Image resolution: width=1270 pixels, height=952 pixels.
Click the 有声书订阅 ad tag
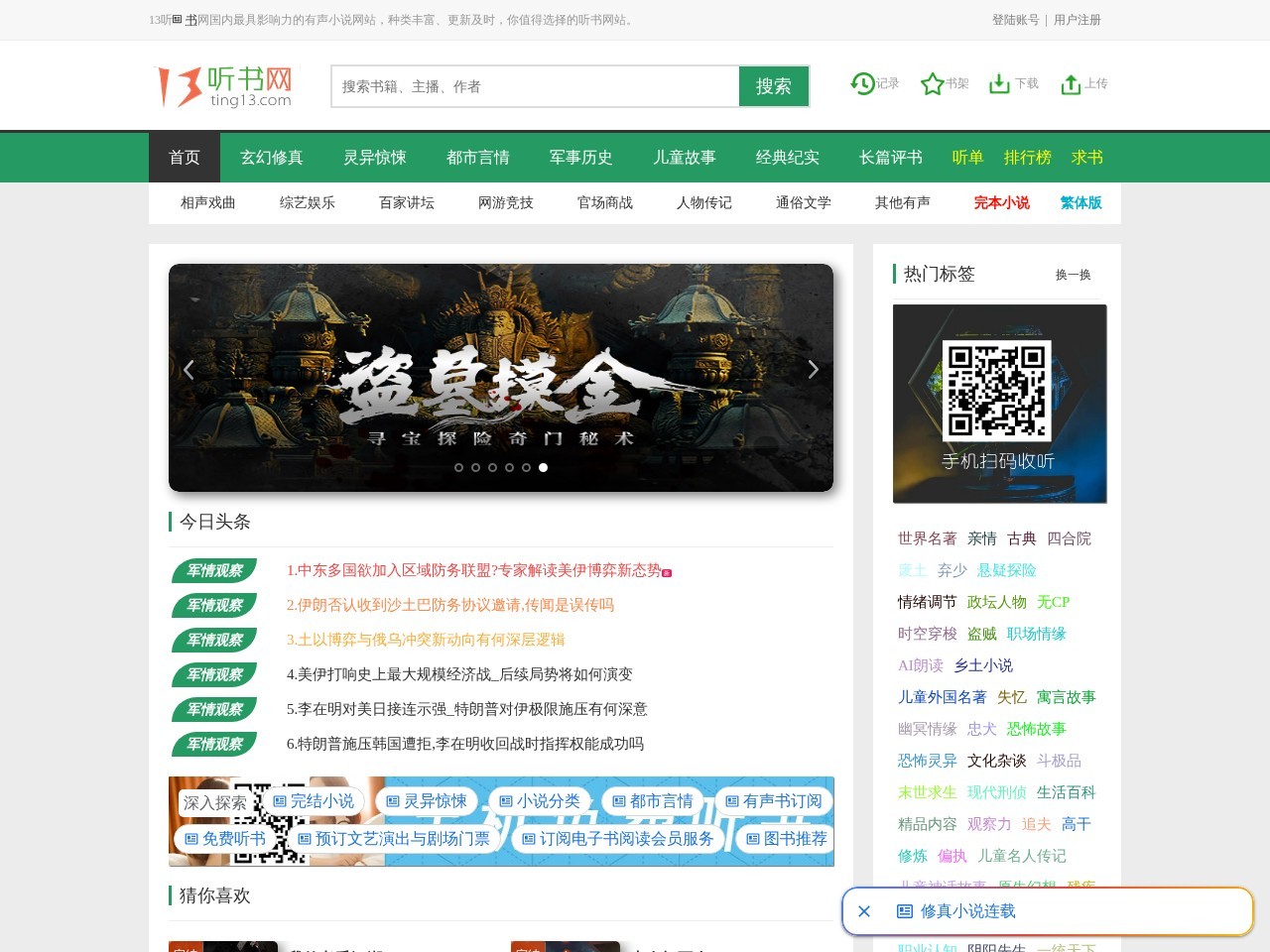pyautogui.click(x=773, y=801)
